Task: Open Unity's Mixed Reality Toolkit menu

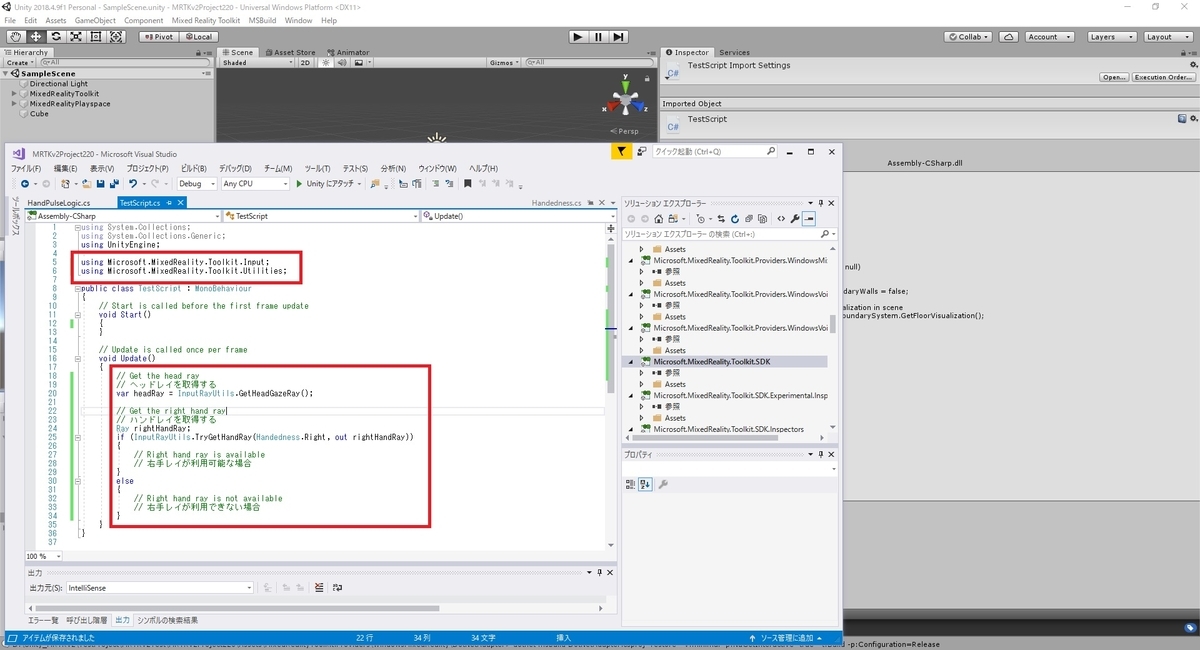Action: coord(206,20)
